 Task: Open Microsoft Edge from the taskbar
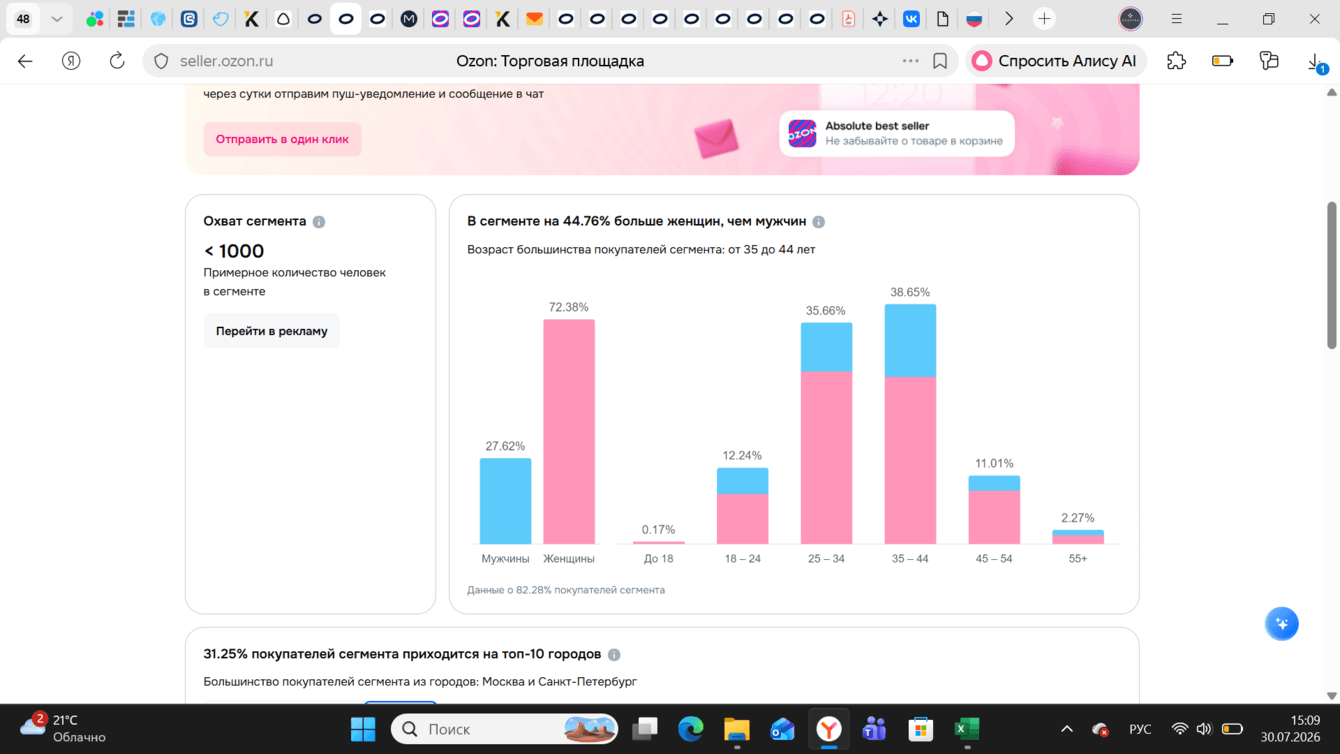coord(691,729)
